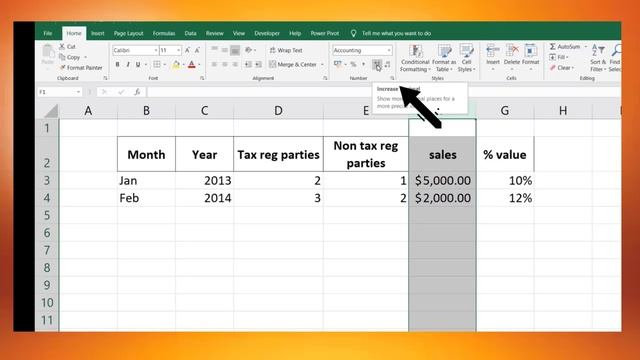
Task: Align text left in Alignment group
Action: point(214,64)
